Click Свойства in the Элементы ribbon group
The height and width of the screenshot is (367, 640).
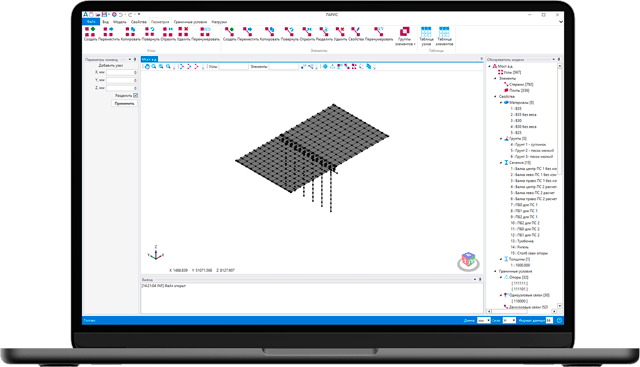356,34
